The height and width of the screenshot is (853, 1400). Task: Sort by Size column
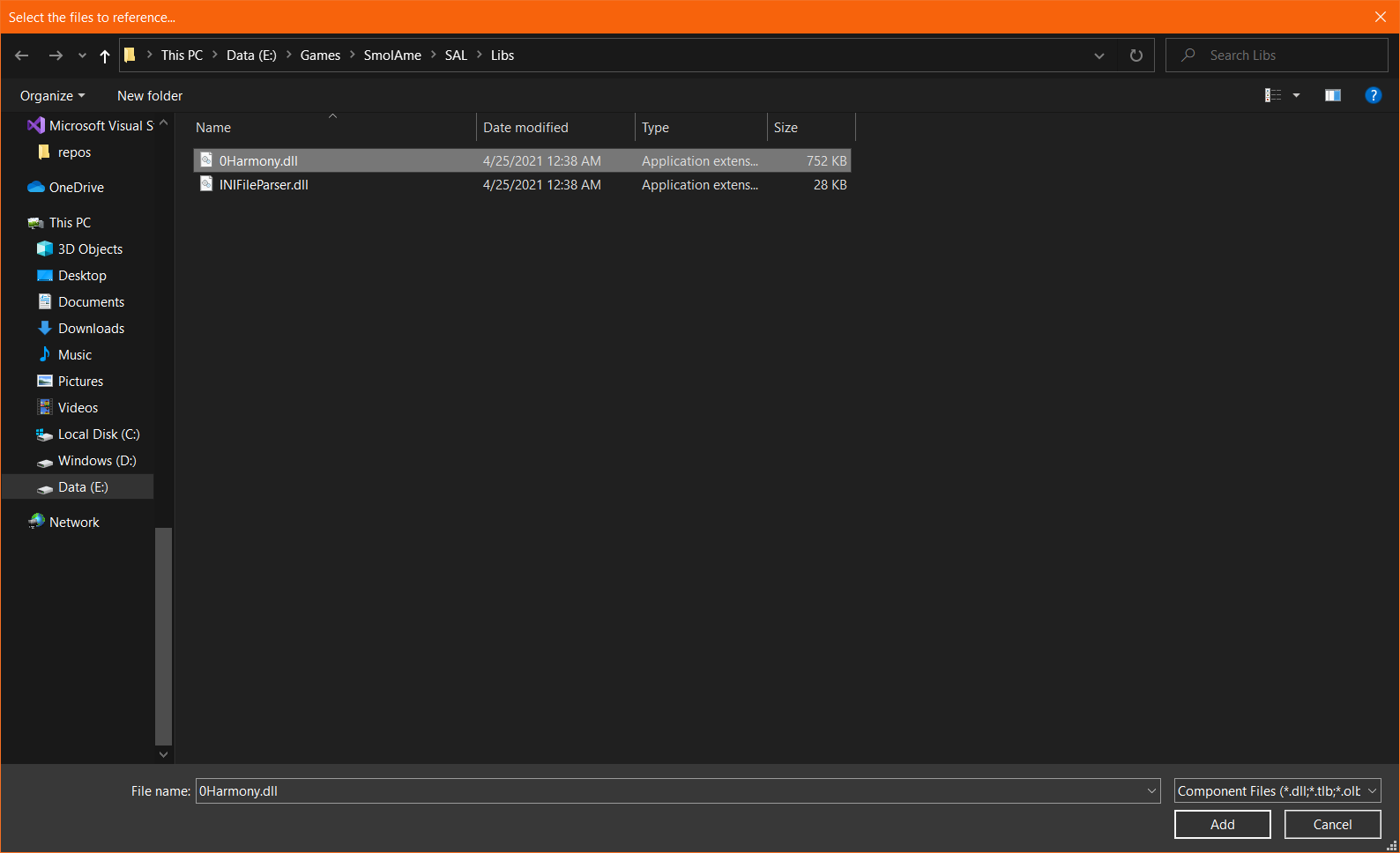point(811,127)
